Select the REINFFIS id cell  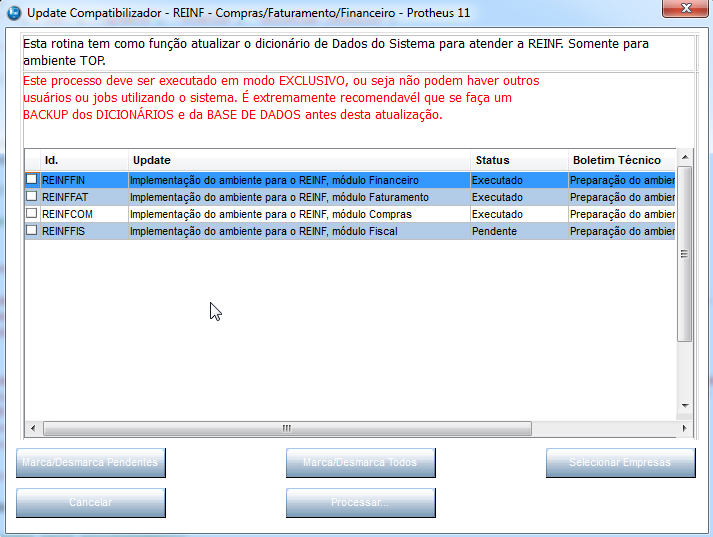click(85, 231)
